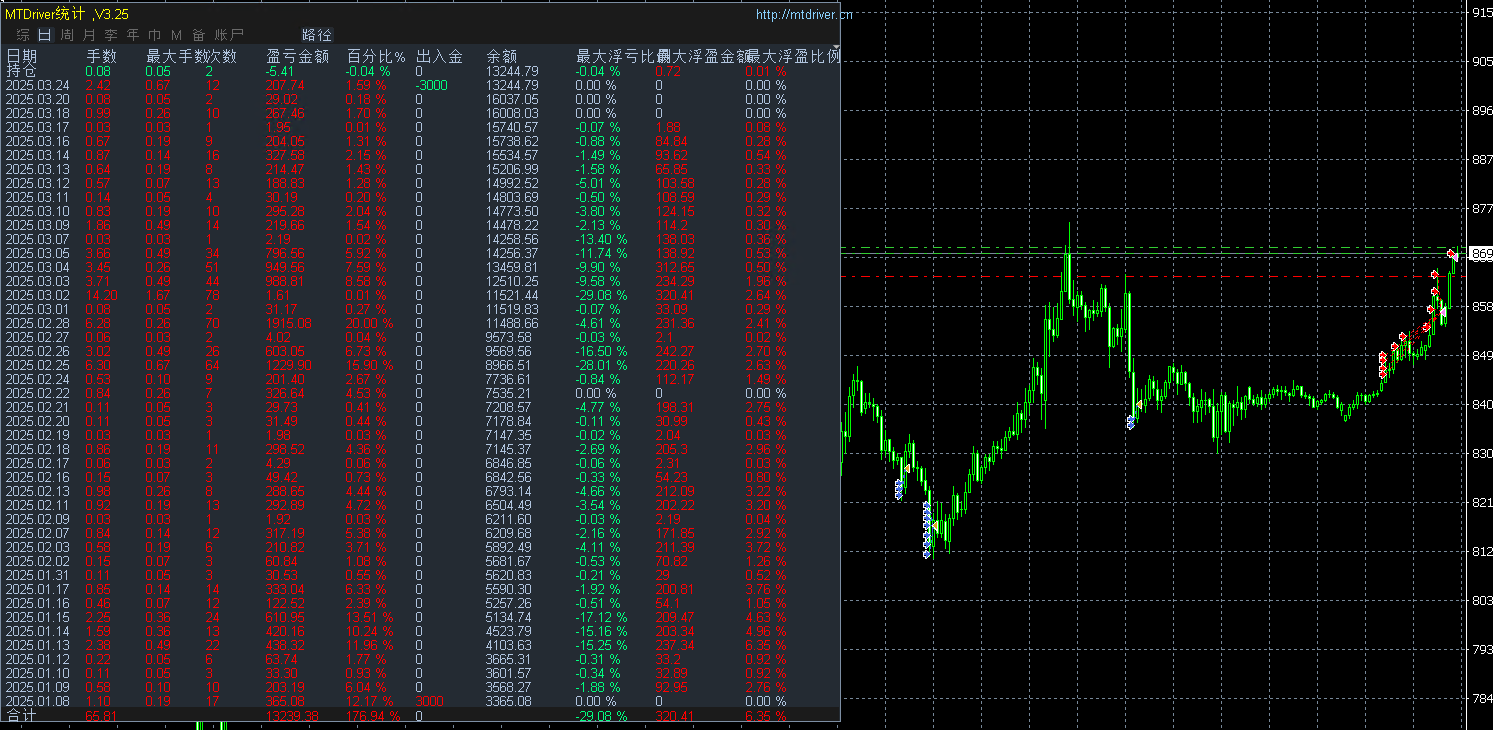Click the 2025.02.03 date row
Viewport: 1493px width, 730px height.
point(37,547)
